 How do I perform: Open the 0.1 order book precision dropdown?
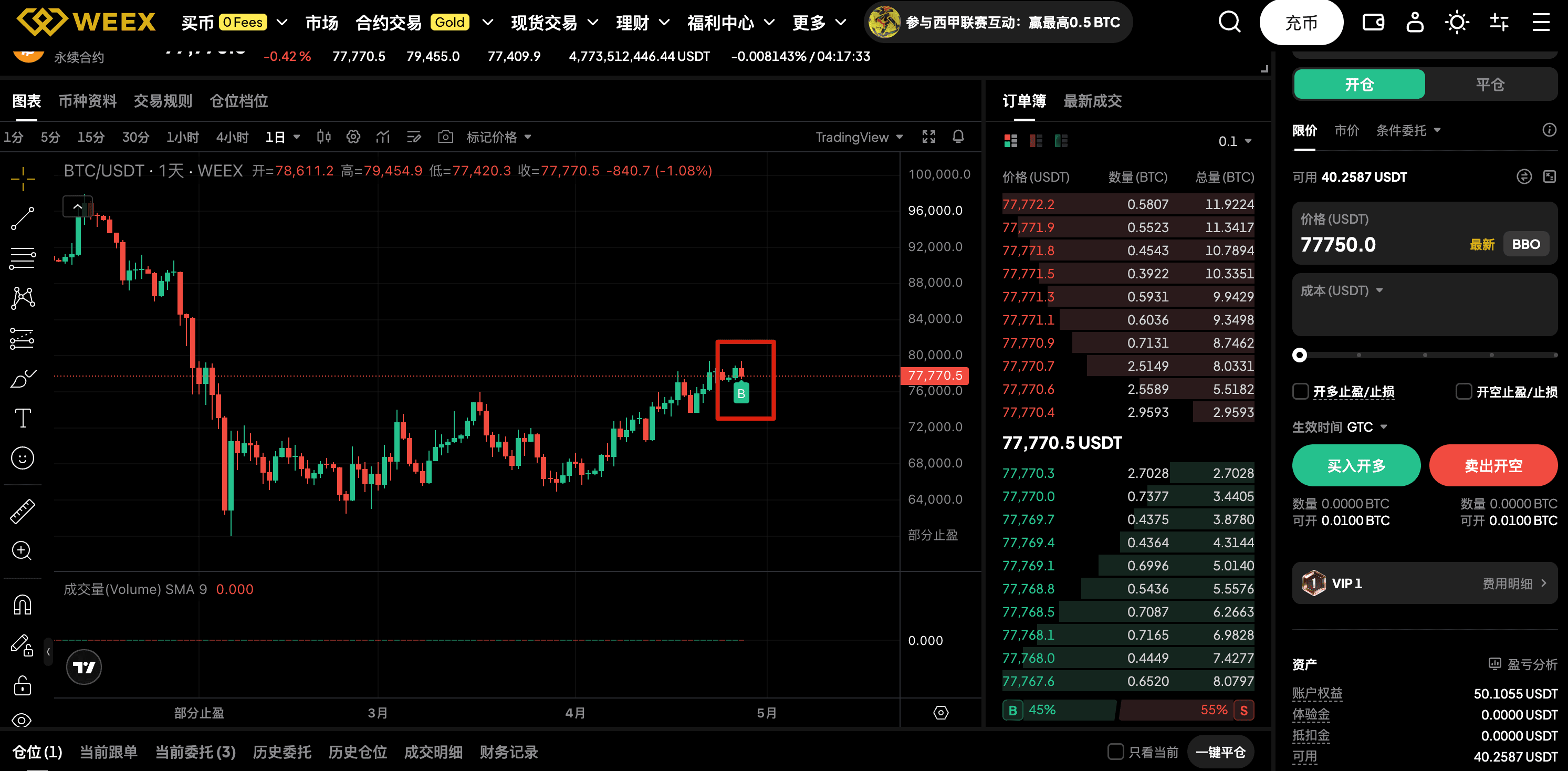[1235, 141]
